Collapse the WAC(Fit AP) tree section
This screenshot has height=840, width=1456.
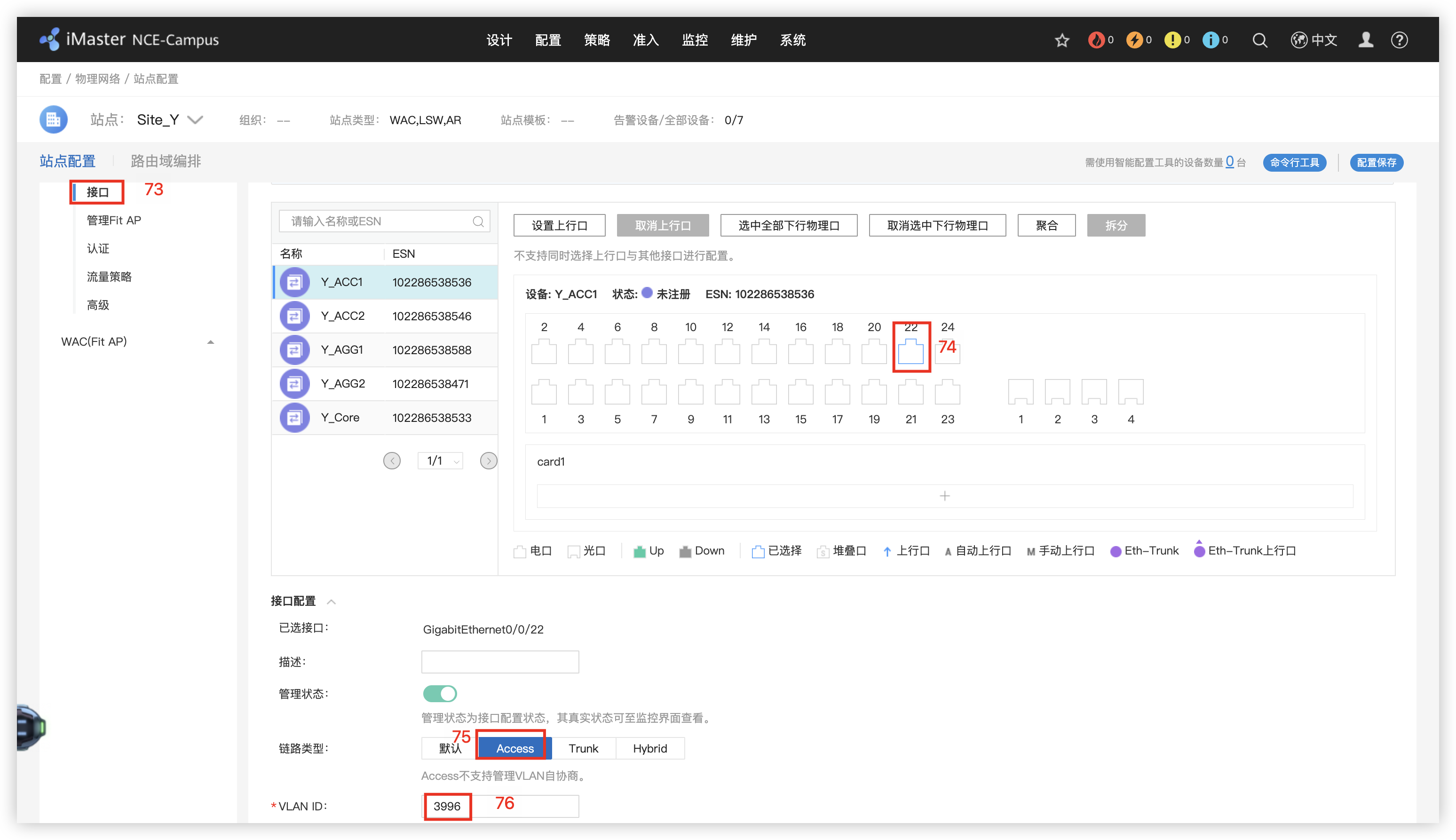point(211,342)
